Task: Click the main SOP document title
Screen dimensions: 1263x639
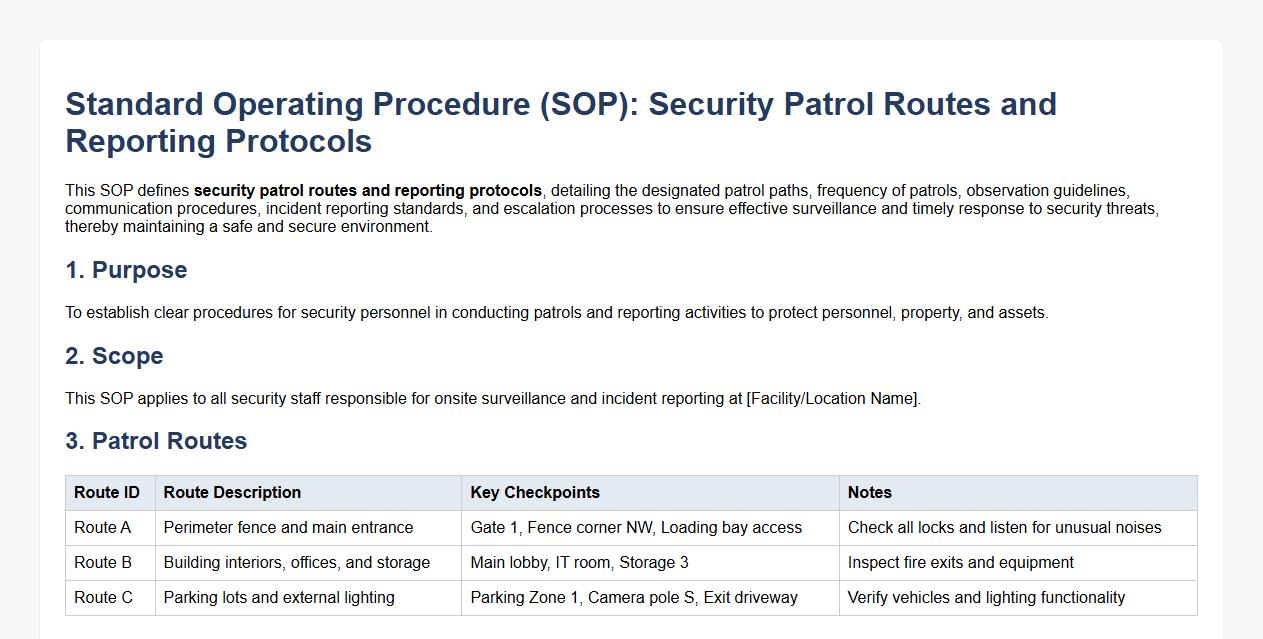Action: click(x=560, y=122)
